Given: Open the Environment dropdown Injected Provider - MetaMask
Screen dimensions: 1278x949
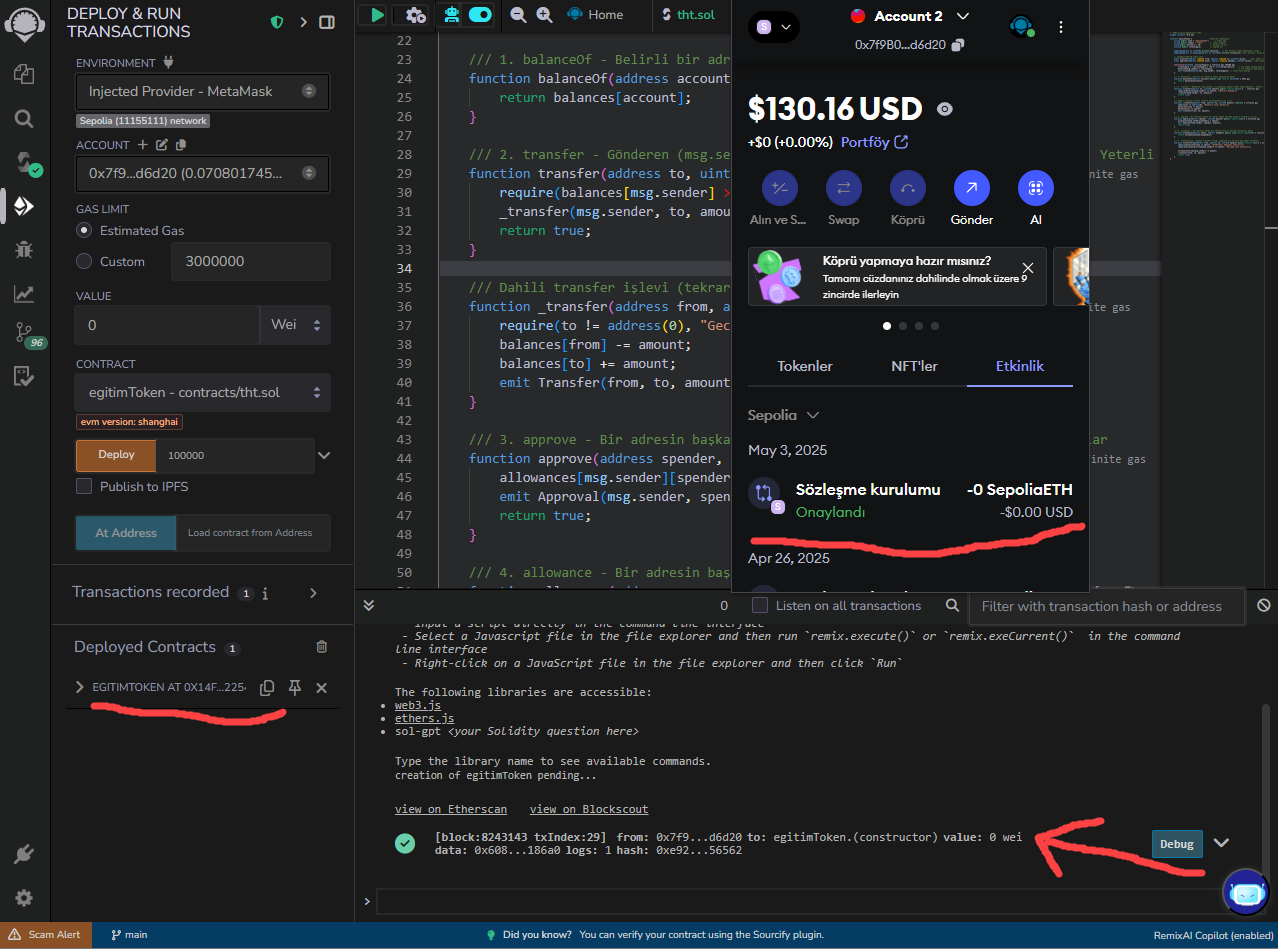Looking at the screenshot, I should pos(202,91).
